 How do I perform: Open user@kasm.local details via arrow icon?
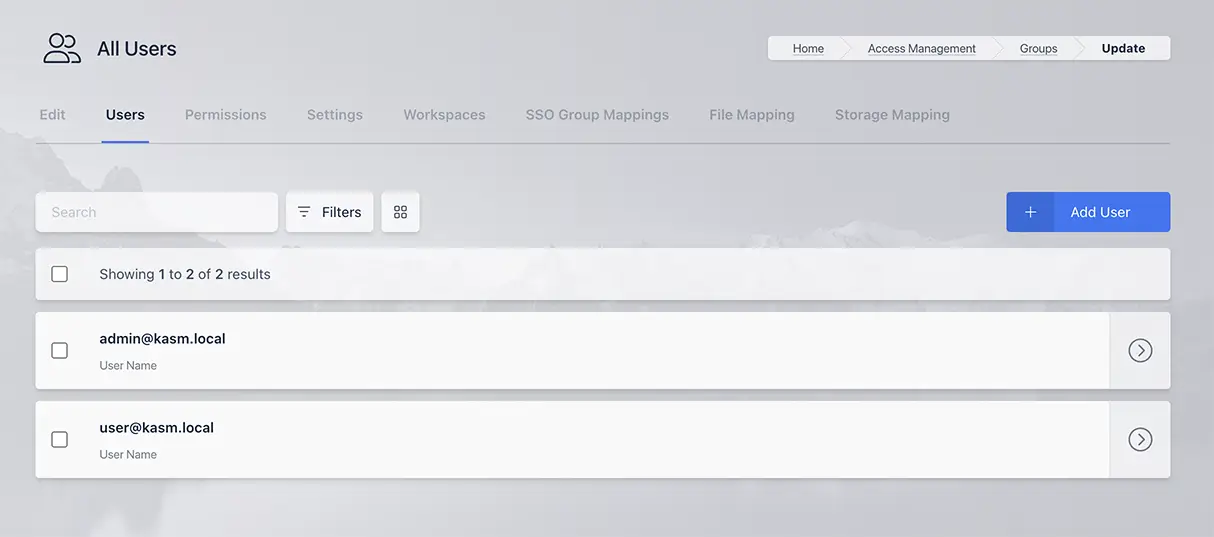click(x=1140, y=439)
